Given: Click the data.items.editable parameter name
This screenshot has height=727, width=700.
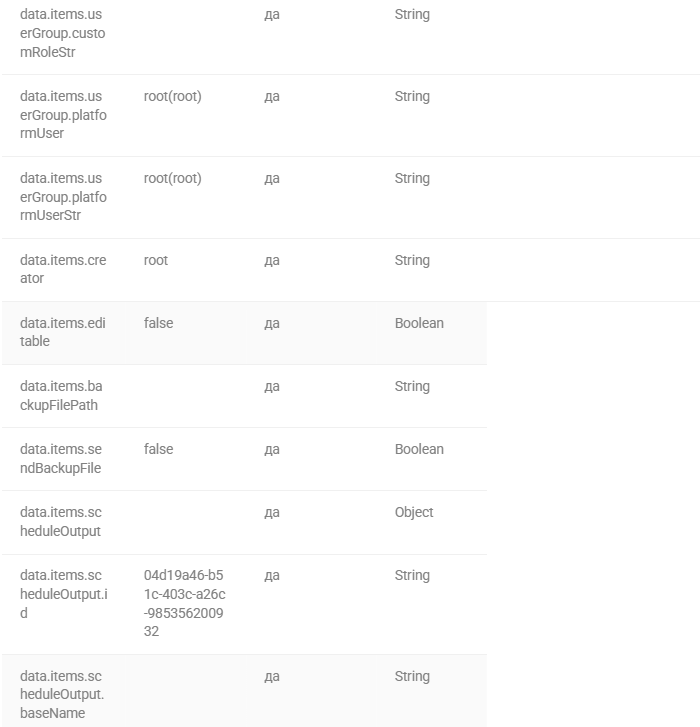Looking at the screenshot, I should coord(63,332).
